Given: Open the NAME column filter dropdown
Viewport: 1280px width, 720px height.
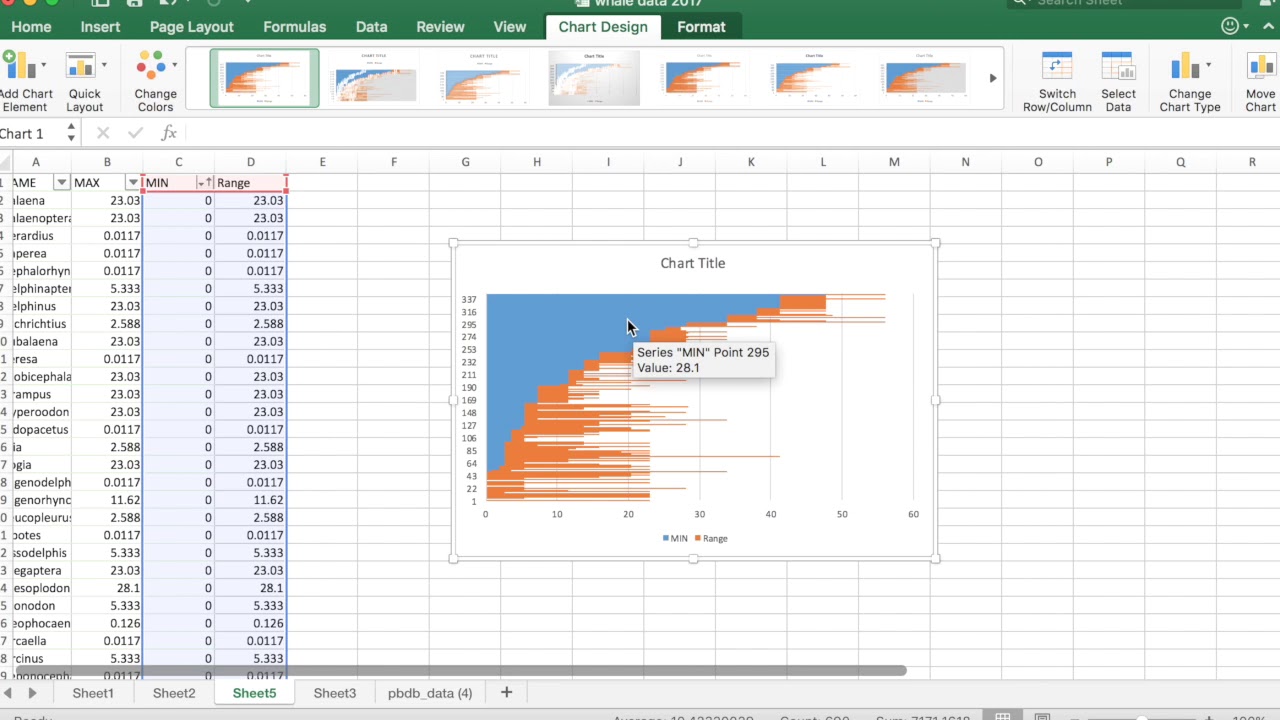Looking at the screenshot, I should (62, 183).
